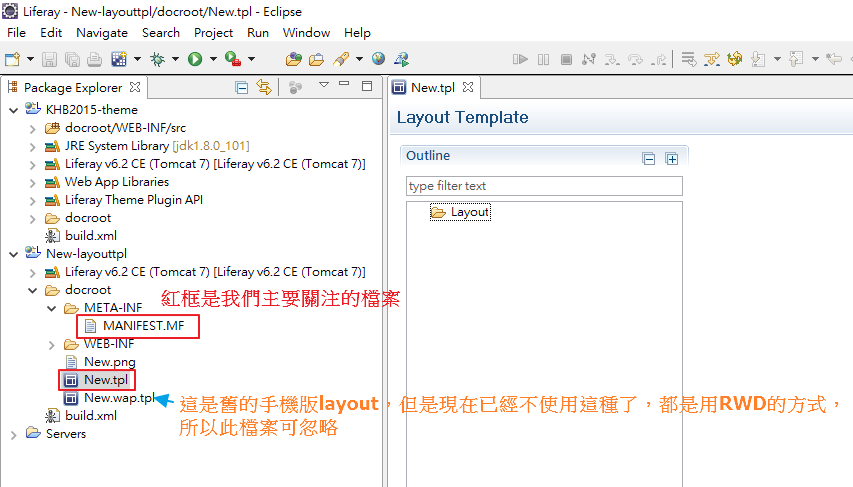This screenshot has height=487, width=853.
Task: Close the Package Explorer view tab
Action: click(135, 87)
